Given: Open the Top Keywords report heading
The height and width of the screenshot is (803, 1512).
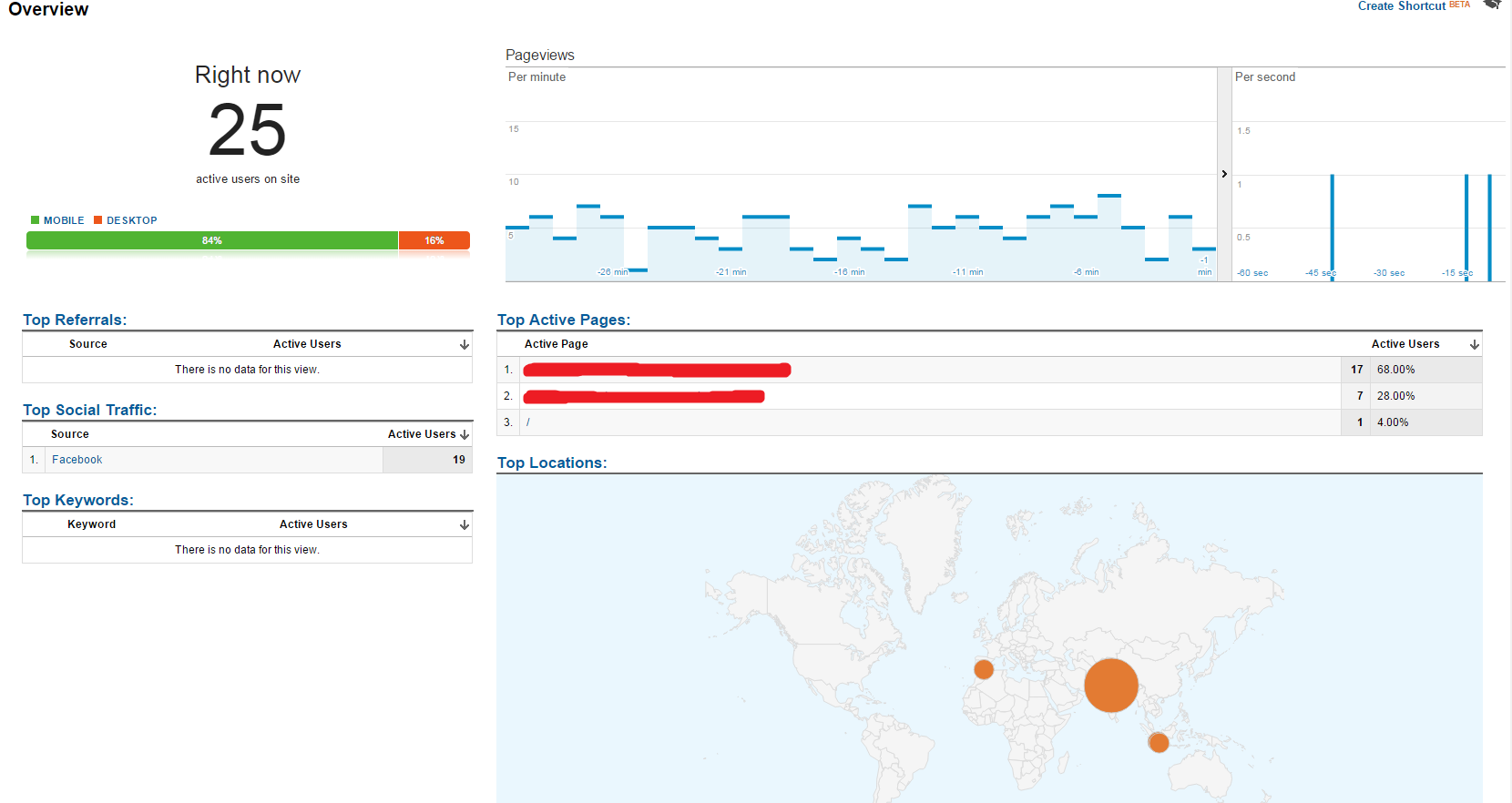Looking at the screenshot, I should [77, 500].
